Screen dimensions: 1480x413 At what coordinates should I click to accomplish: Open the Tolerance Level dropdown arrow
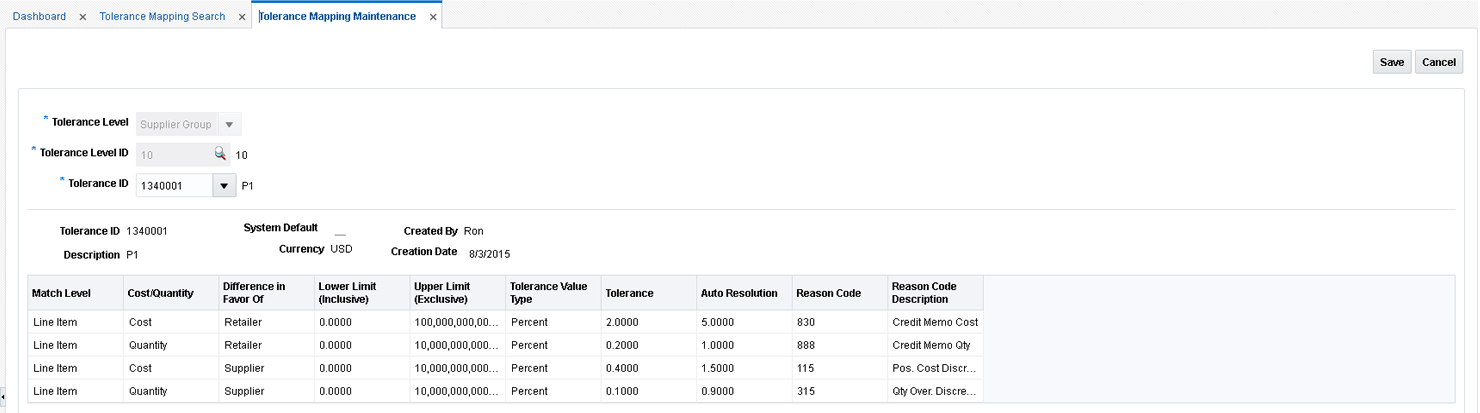(229, 125)
